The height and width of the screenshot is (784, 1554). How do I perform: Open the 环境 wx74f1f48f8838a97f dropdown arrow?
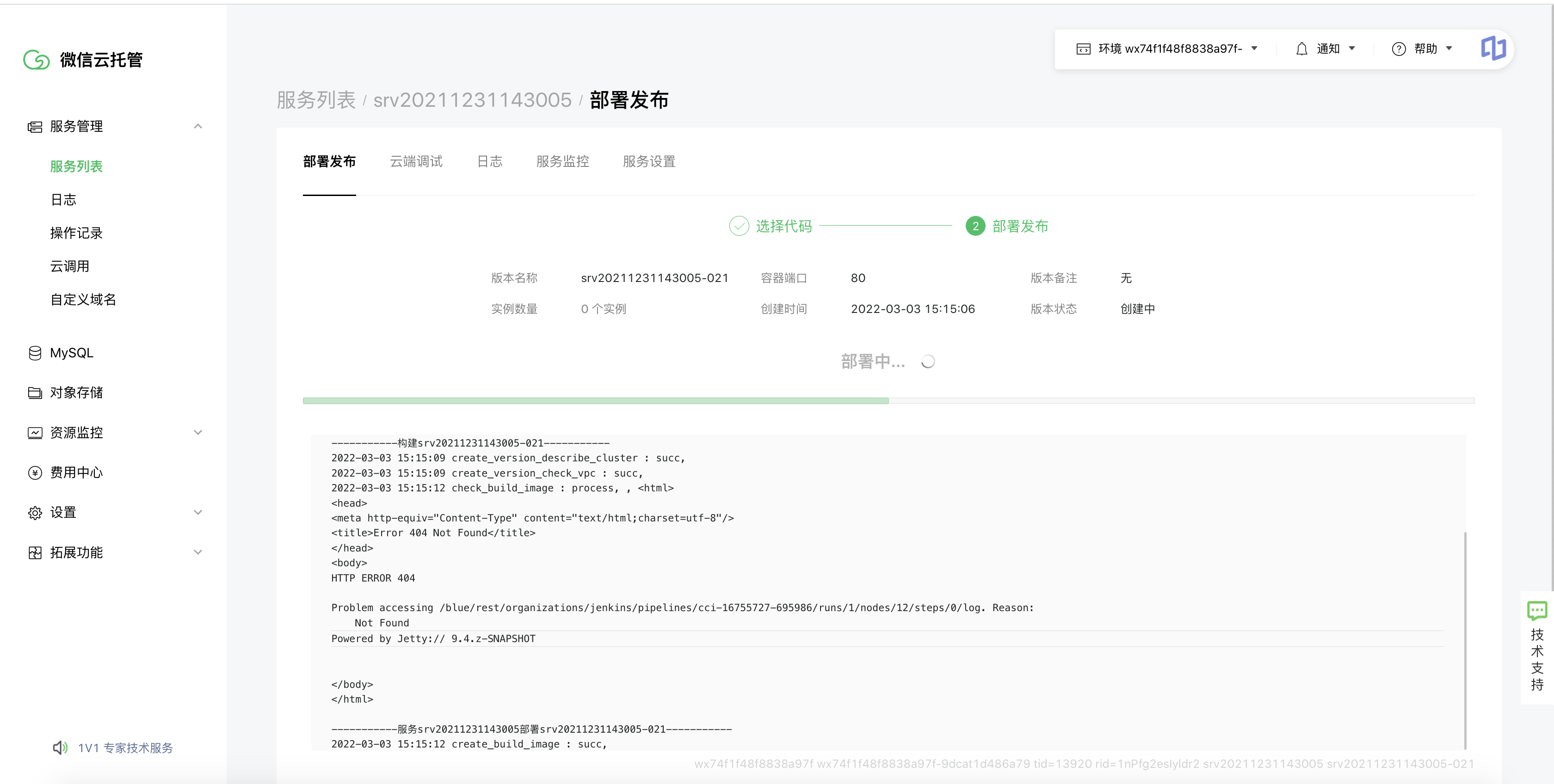(x=1254, y=48)
